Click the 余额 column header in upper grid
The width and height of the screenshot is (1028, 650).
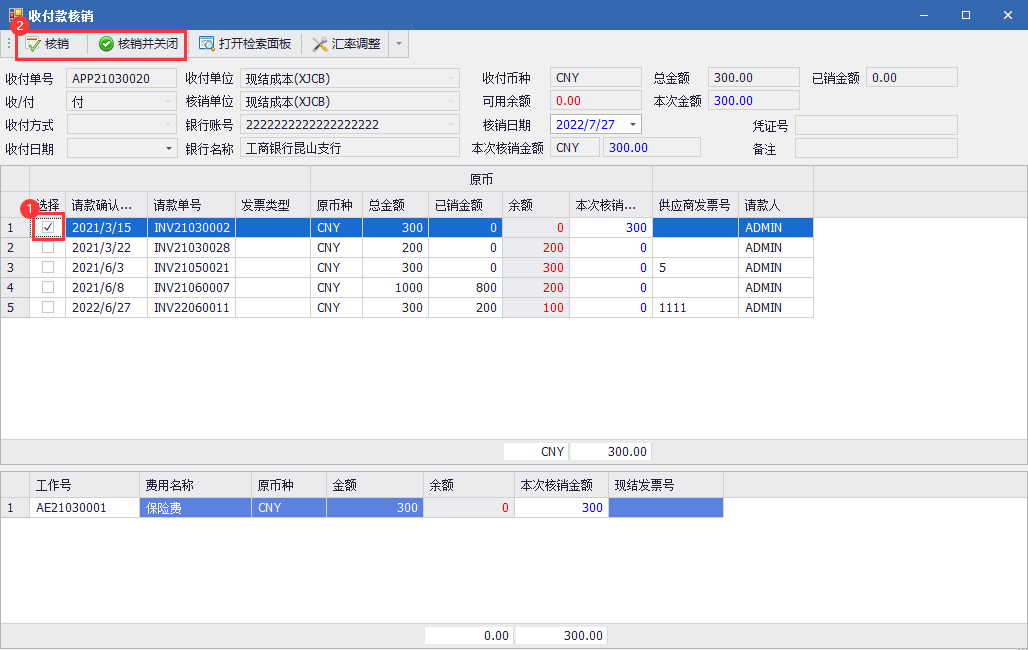coord(535,205)
